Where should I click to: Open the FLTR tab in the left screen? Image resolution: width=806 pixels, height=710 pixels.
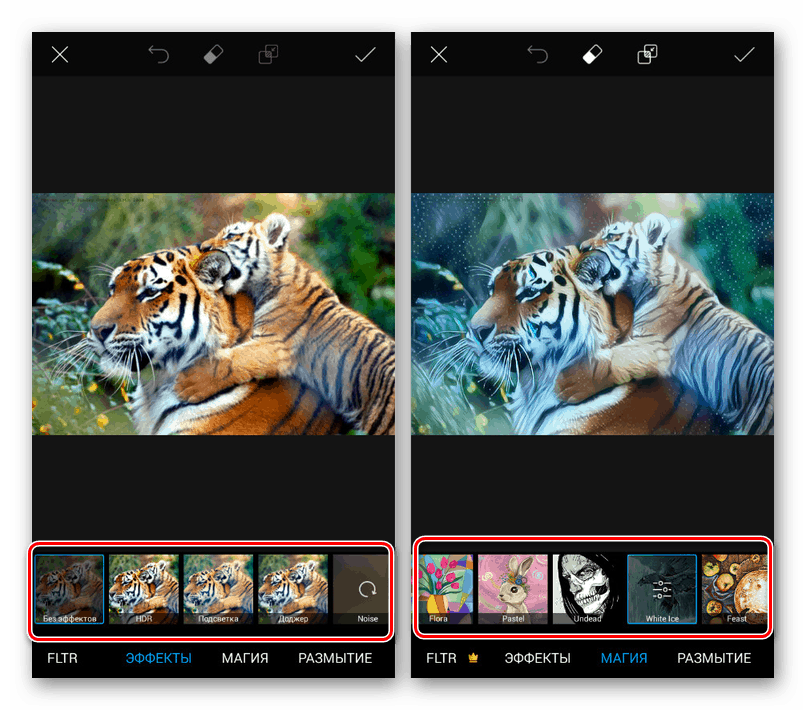coord(62,658)
